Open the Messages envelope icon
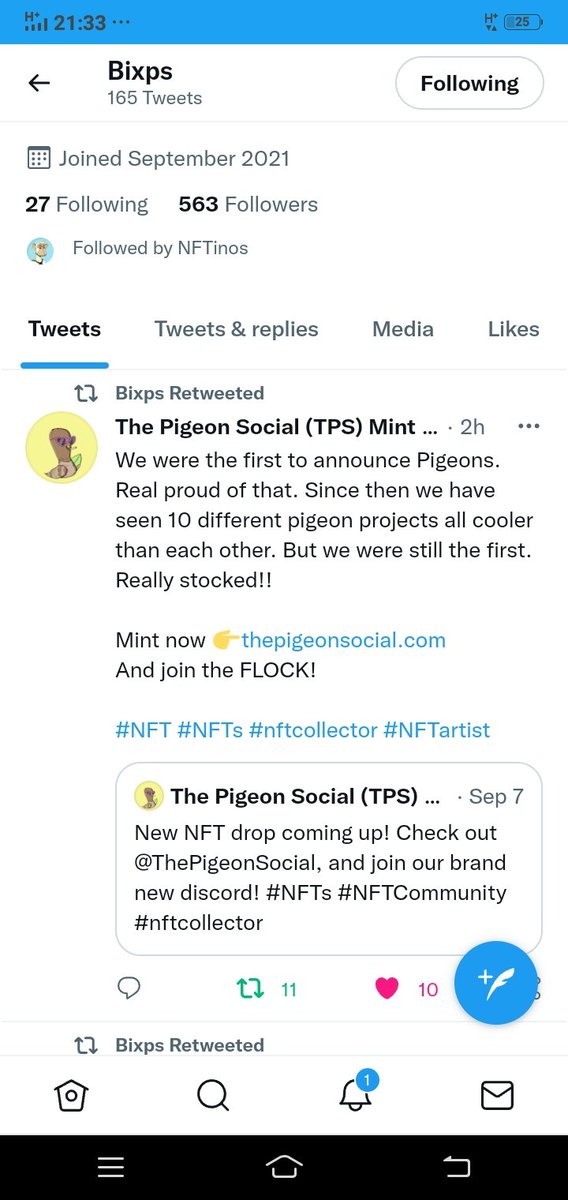The height and width of the screenshot is (1200, 568). [x=497, y=1096]
